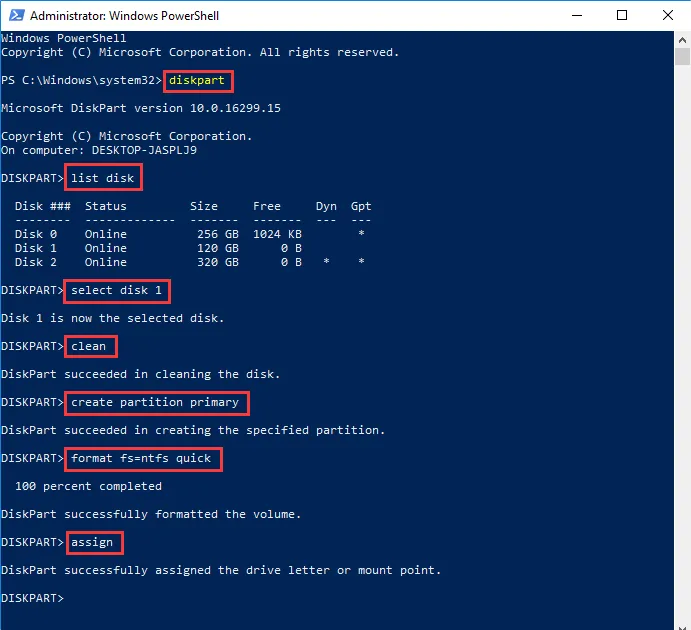This screenshot has width=691, height=630.
Task: Click the '256 GB' size value
Action: point(218,234)
